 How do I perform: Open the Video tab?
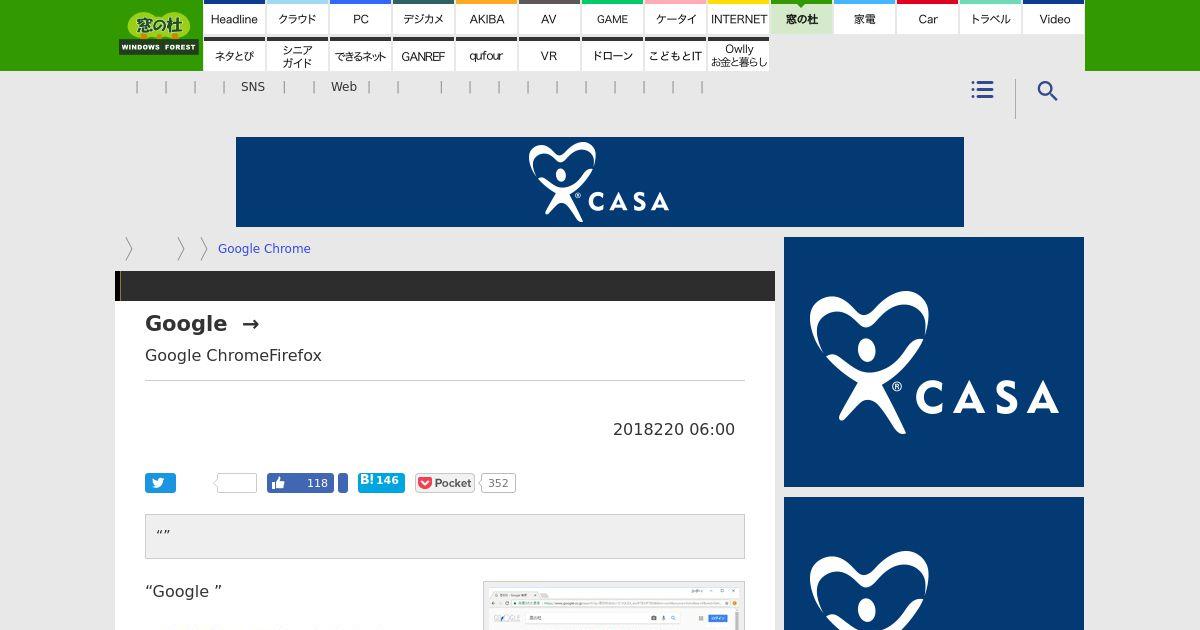[1053, 18]
